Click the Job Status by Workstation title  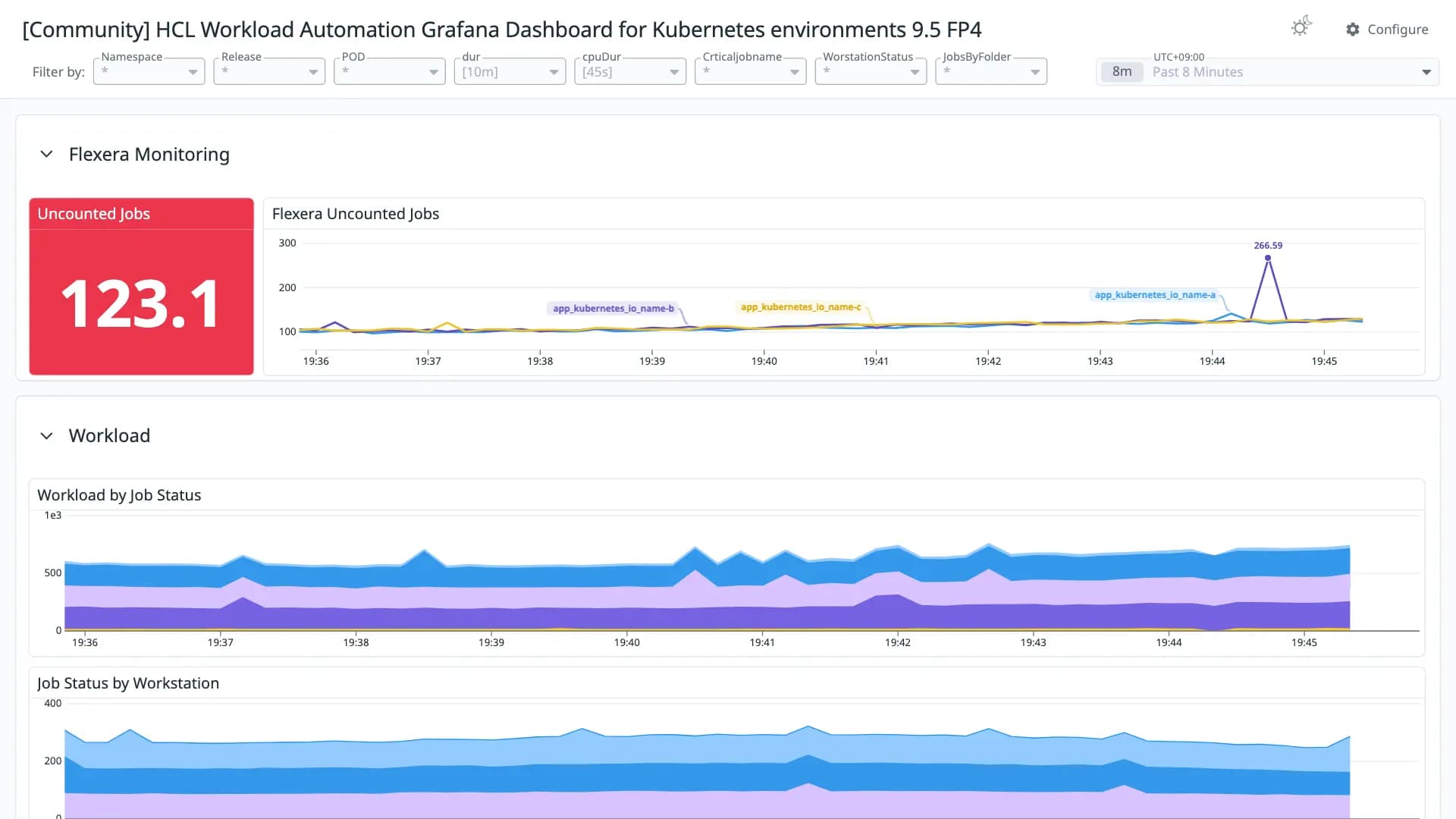pyautogui.click(x=128, y=683)
